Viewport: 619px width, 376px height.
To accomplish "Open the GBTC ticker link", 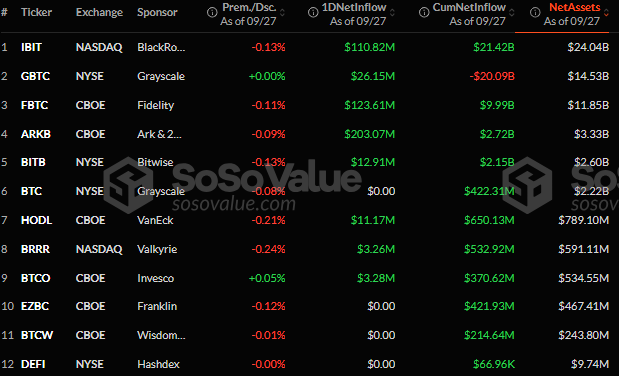I will click(x=35, y=76).
